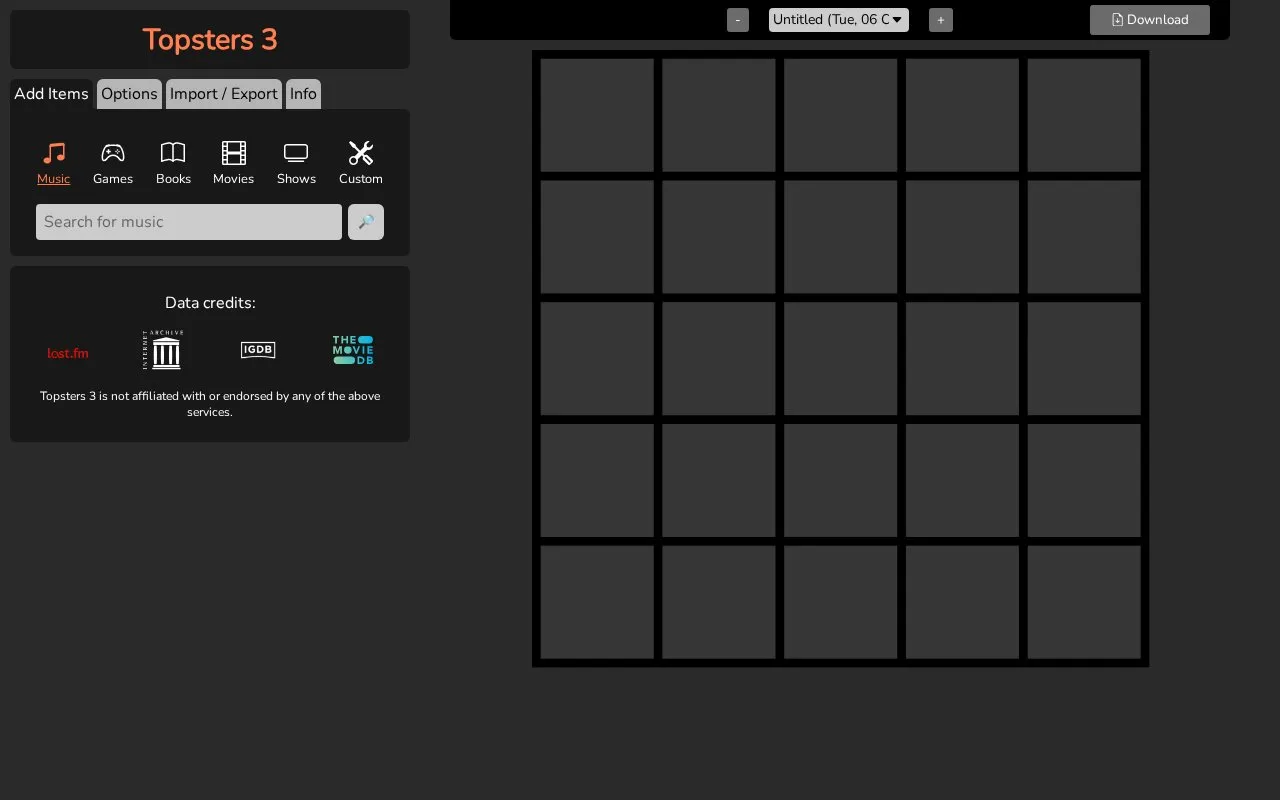Select the Music note category icon
This screenshot has height=800, width=1280.
coord(54,153)
